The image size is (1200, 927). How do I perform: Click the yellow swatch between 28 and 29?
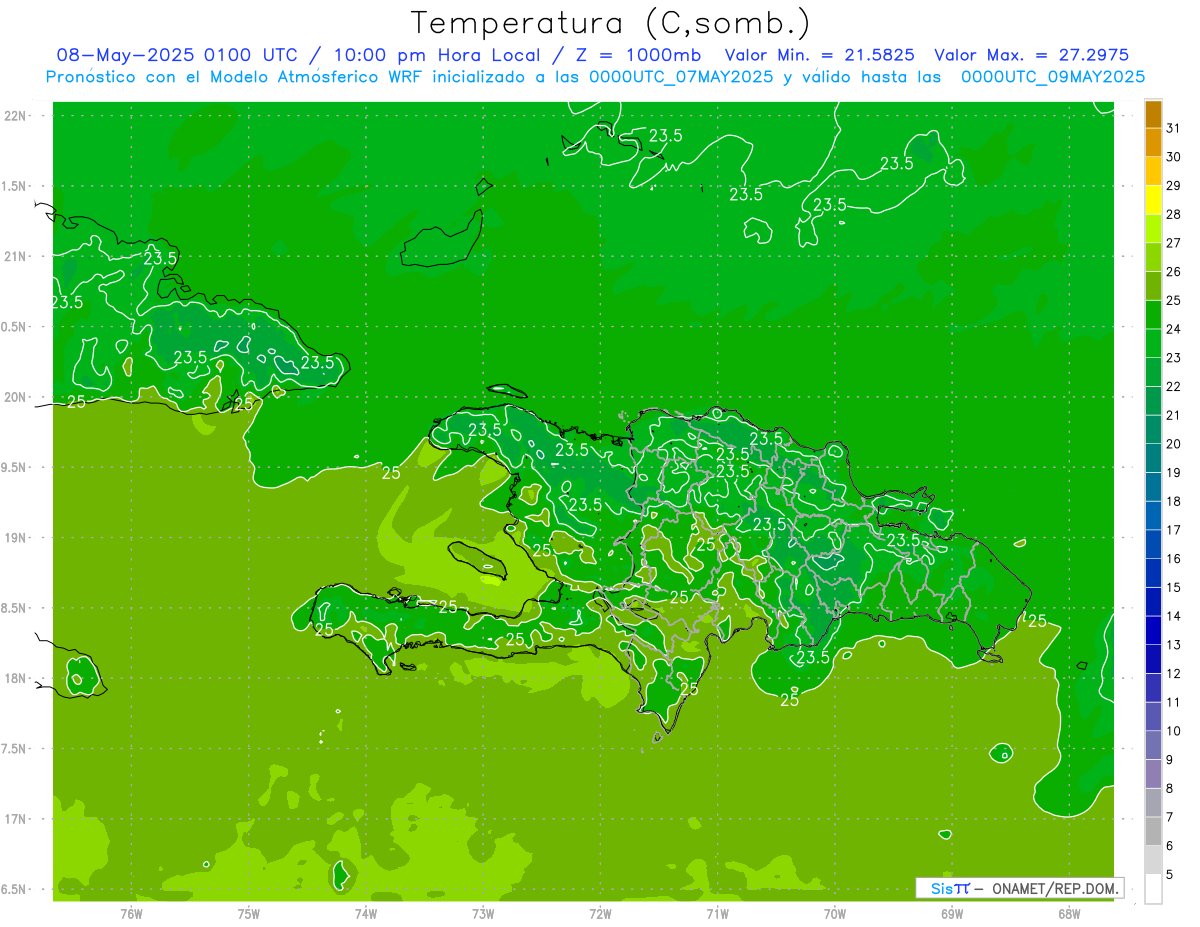point(1153,200)
